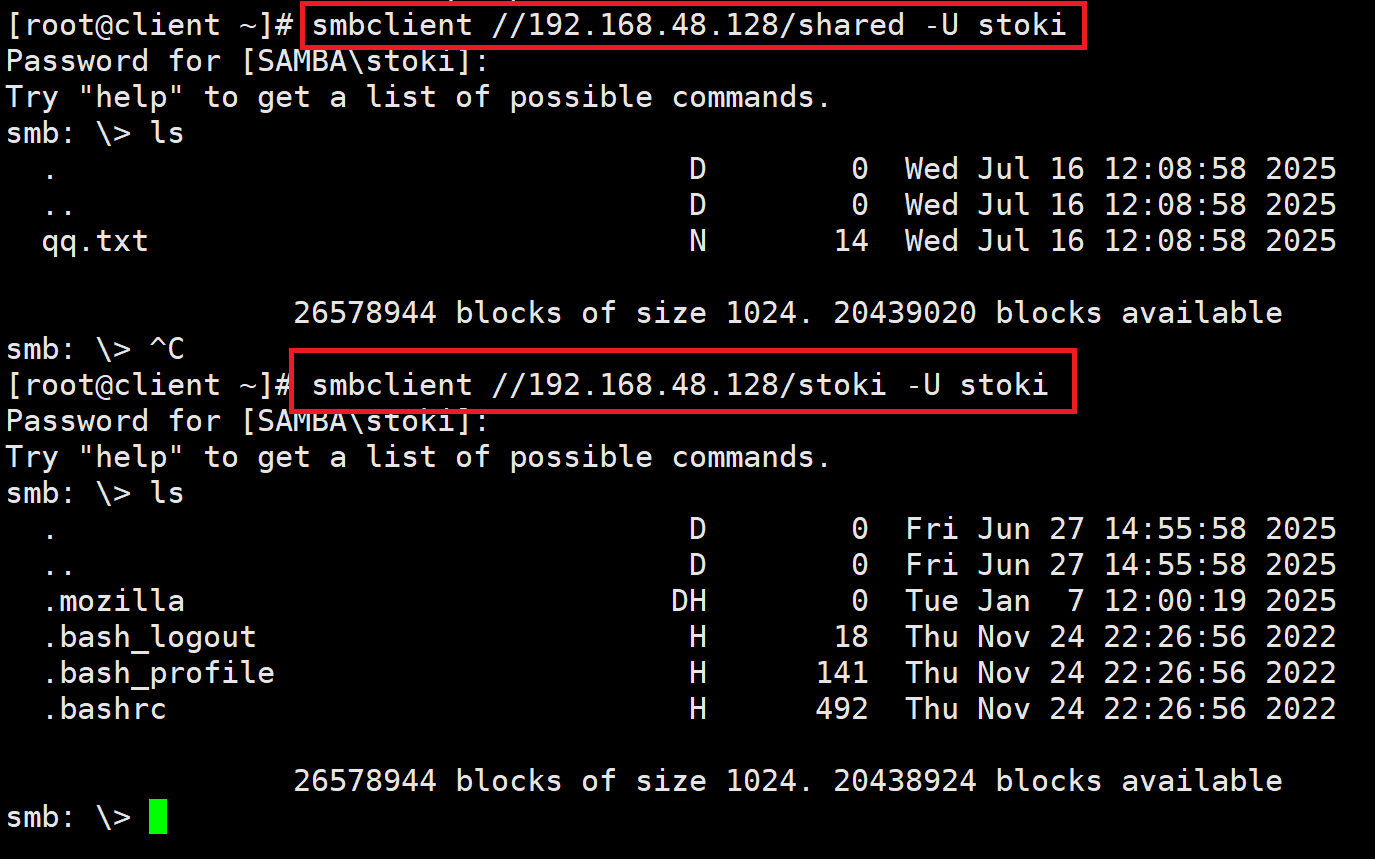Click 20438924 blocks available text
Viewport: 1375px width, 859px height.
tap(1057, 781)
